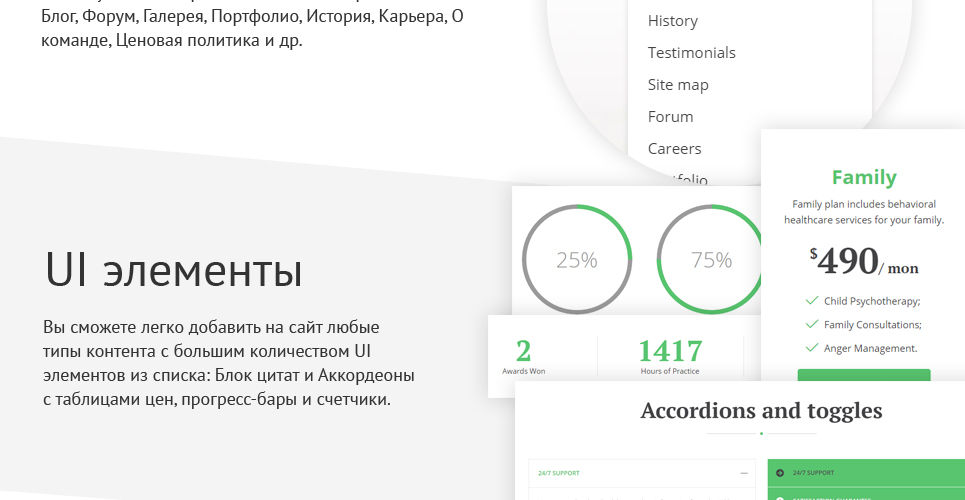965x500 pixels.
Task: Click the Accordions and toggles heading
Action: point(761,411)
